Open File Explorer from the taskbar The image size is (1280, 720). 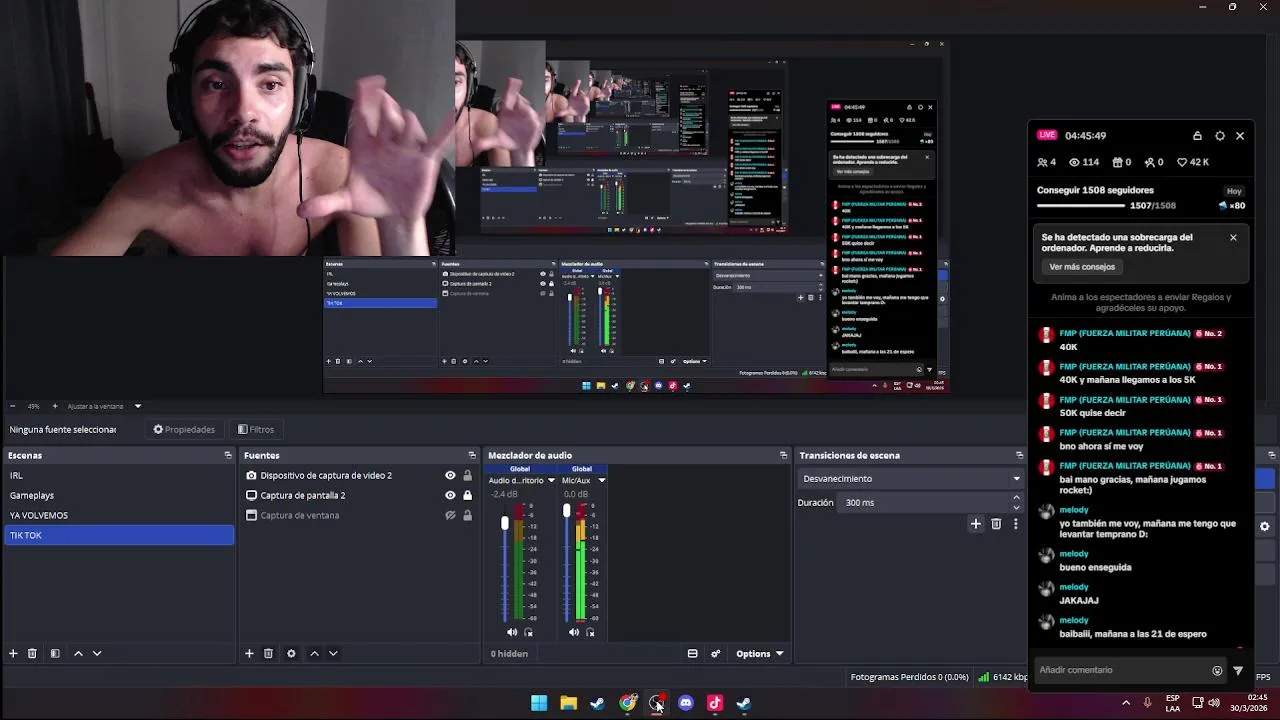(x=568, y=703)
